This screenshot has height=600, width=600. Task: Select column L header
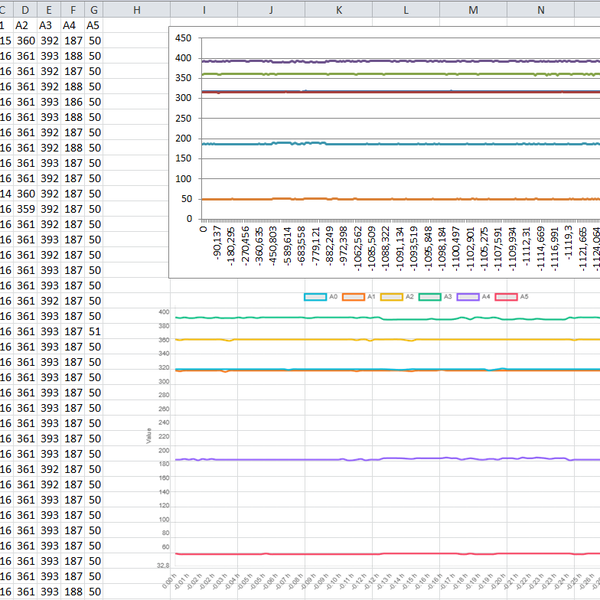(406, 10)
